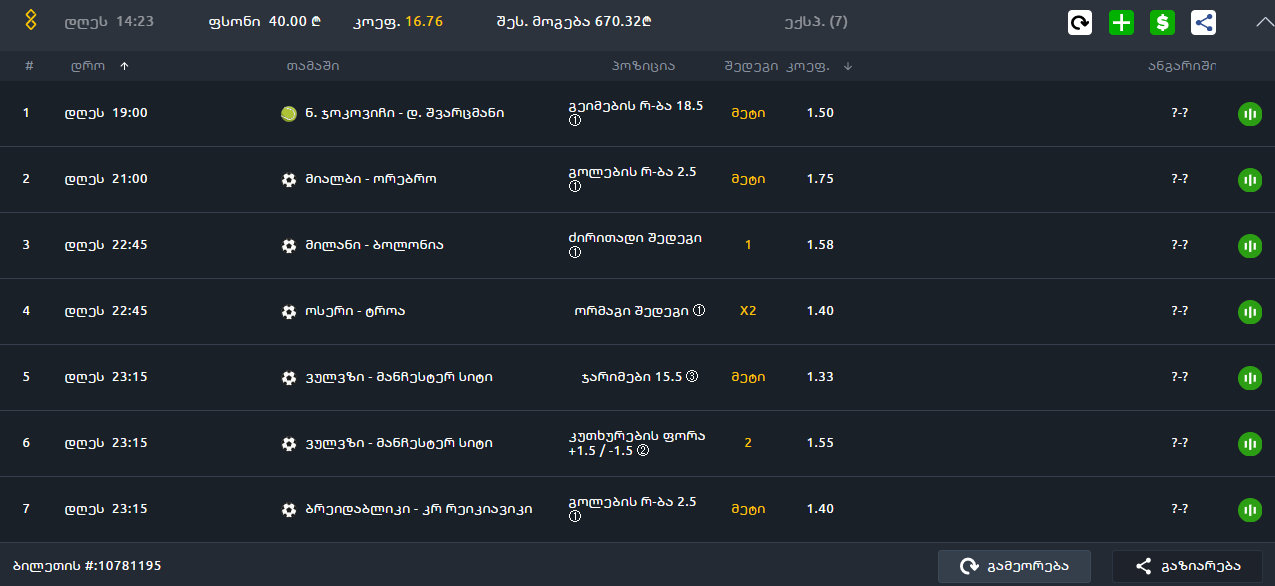
Task: Open stats icon for ოსერი - ტრუა row
Action: pos(1250,312)
